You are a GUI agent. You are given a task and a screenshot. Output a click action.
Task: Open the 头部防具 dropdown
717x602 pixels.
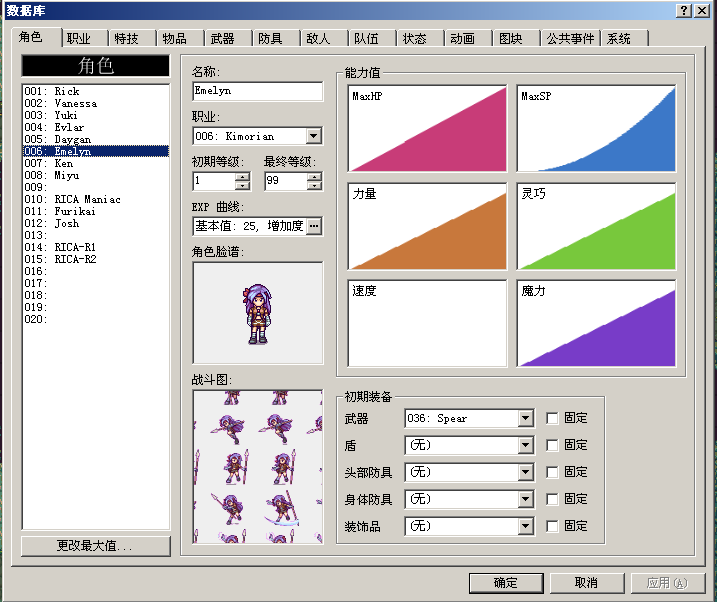point(525,472)
